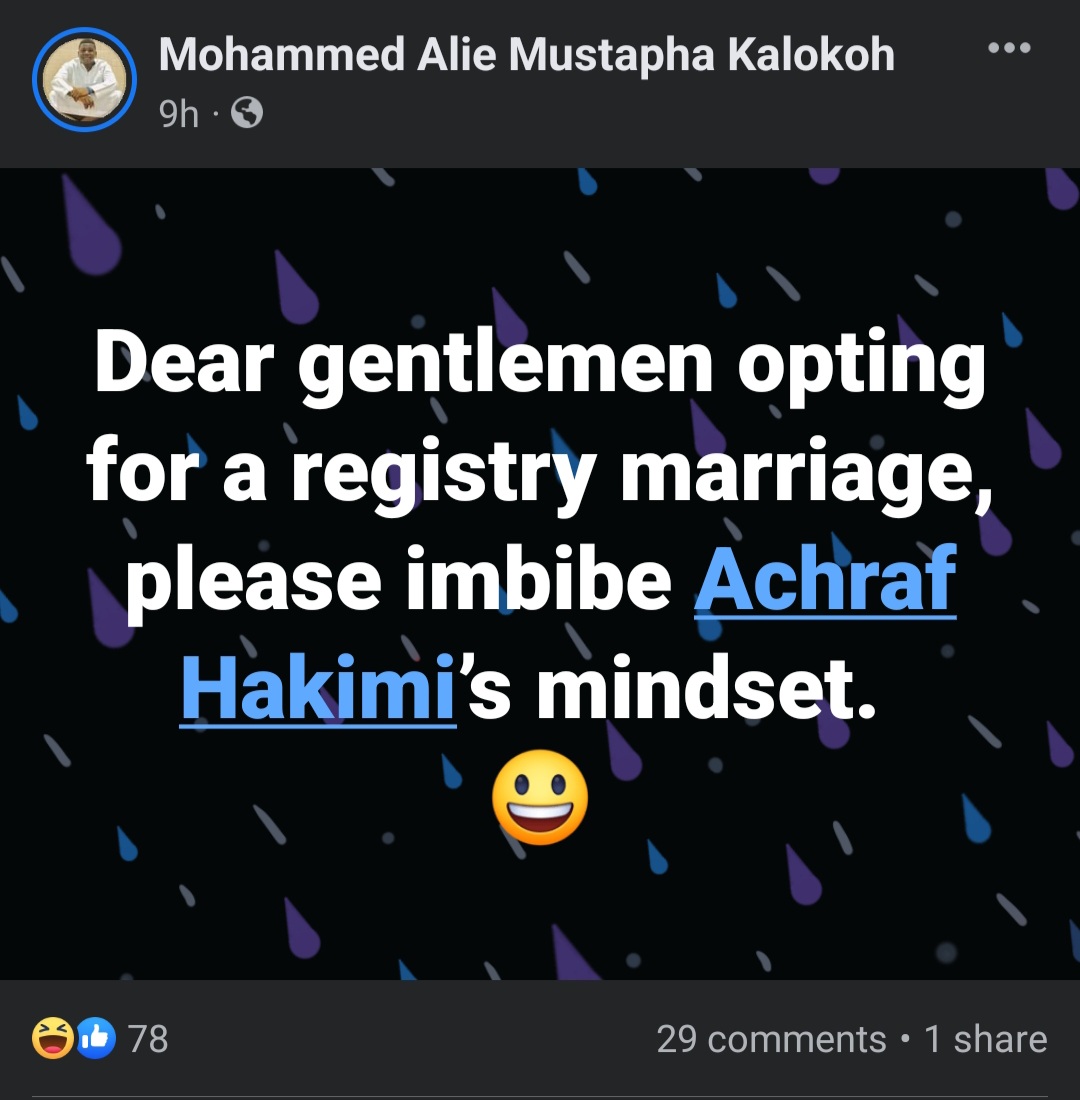Click the 'please imbibe' text
Screen dimensions: 1080x1100
point(400,581)
